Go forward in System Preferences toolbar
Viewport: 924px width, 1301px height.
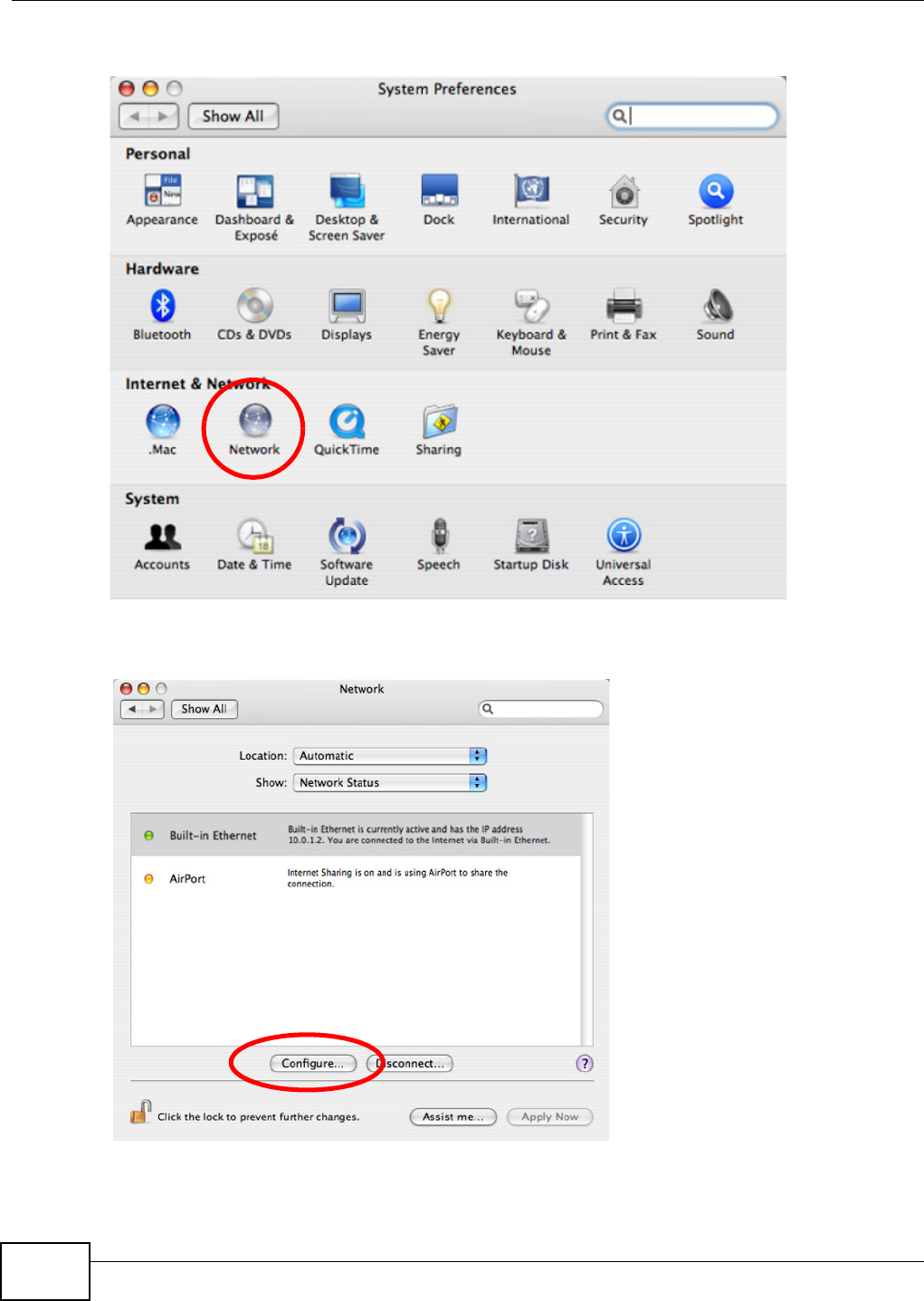click(x=164, y=116)
